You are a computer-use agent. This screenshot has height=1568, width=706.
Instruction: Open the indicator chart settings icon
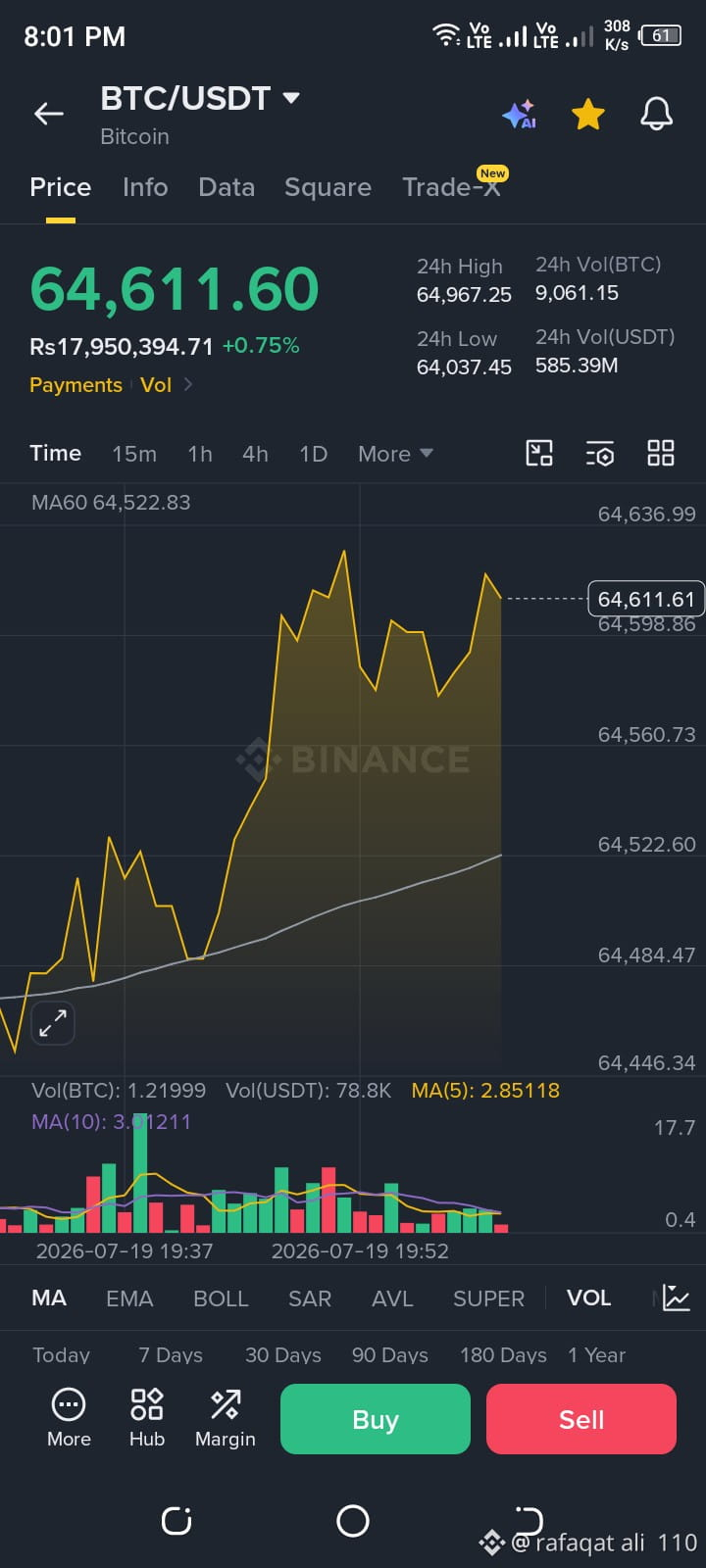677,1298
